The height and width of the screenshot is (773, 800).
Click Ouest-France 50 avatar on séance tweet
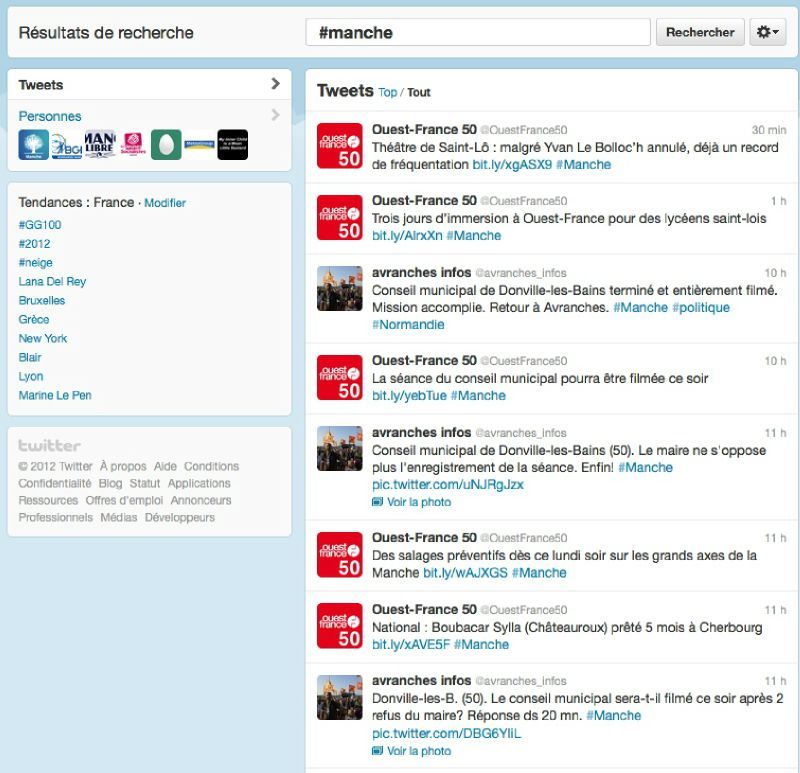coord(340,377)
